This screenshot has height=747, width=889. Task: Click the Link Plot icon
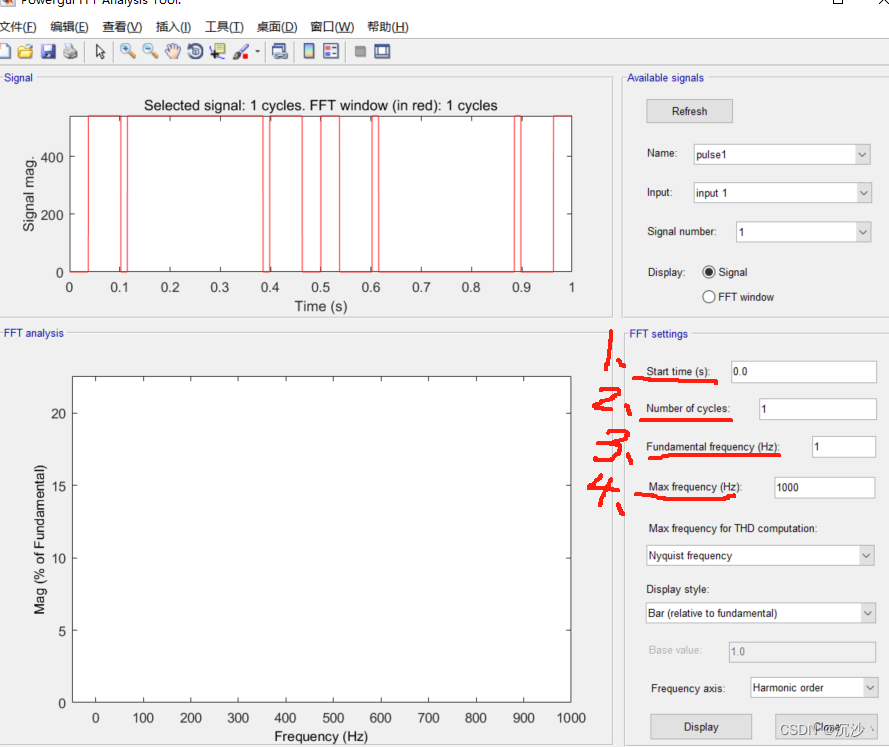coord(280,52)
